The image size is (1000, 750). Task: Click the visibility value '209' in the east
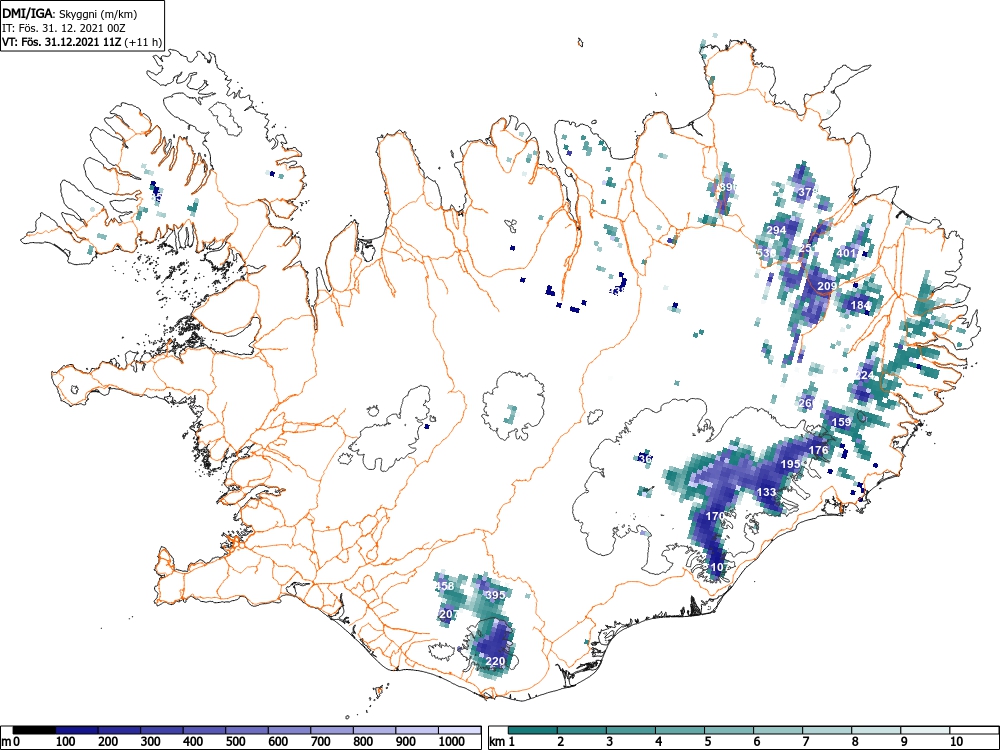[x=827, y=286]
